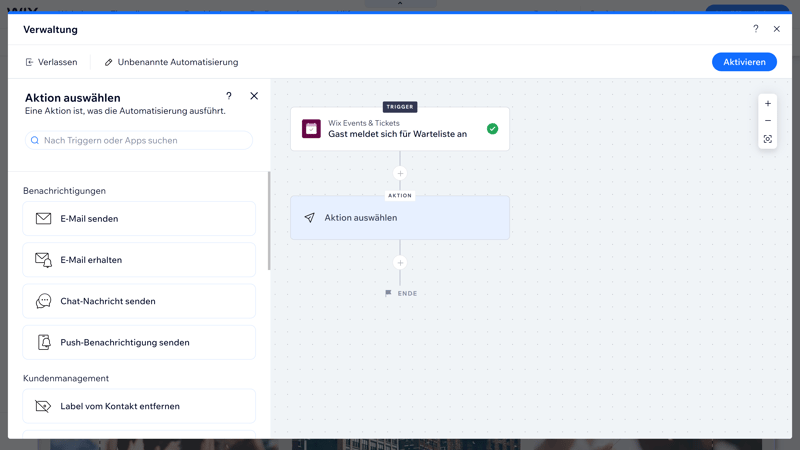Click the search magnifier icon
800x450 pixels.
point(35,140)
